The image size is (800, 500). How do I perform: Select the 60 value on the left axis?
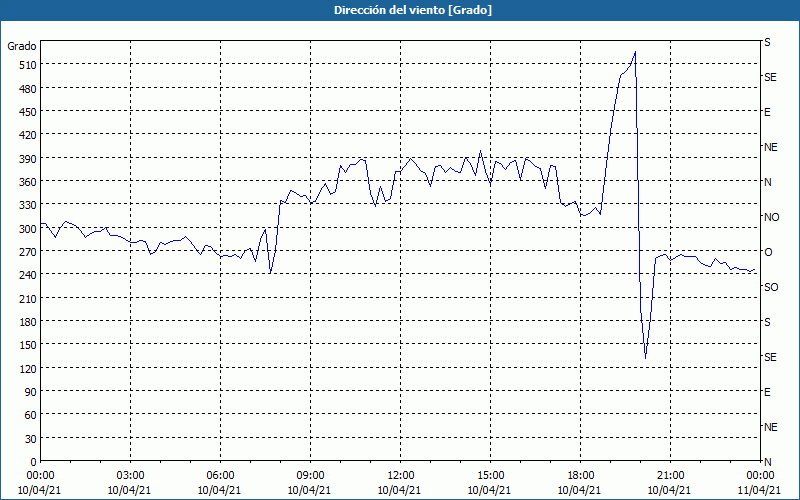click(31, 415)
